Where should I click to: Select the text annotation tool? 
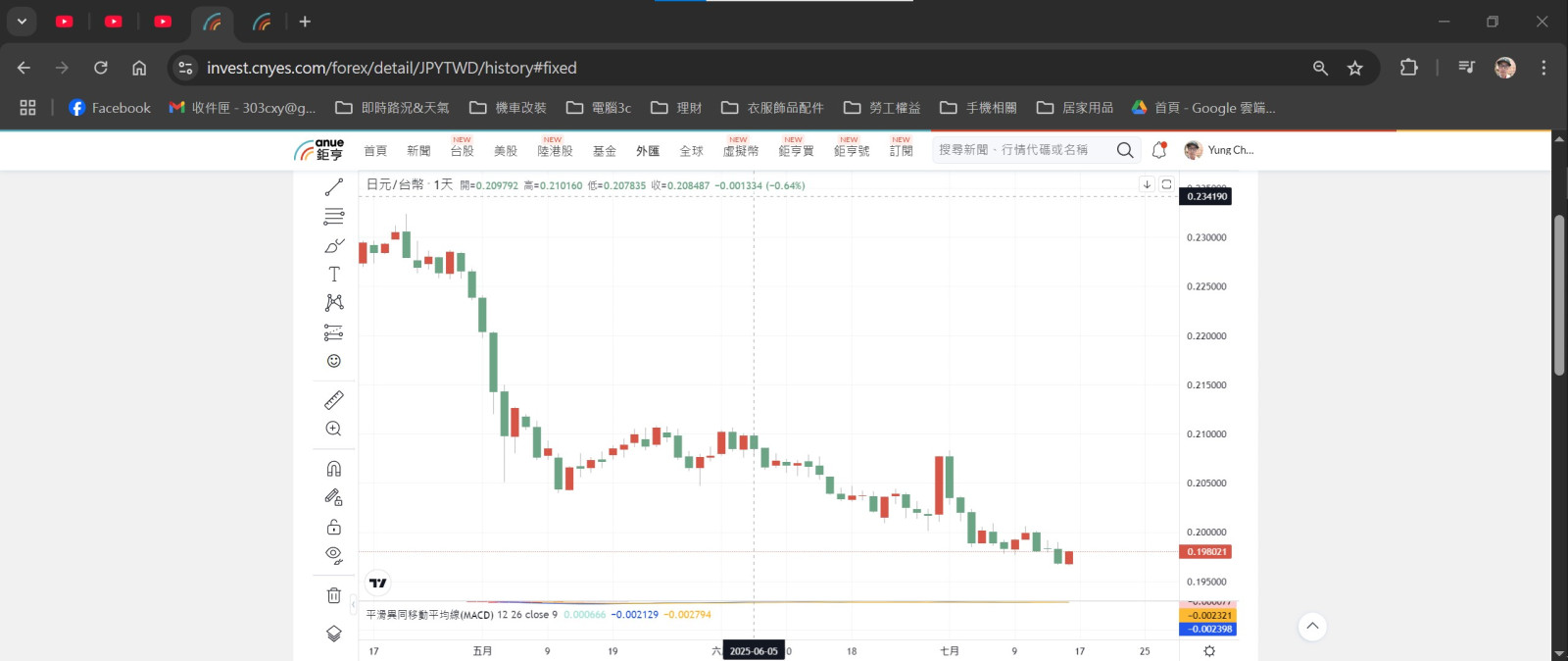[x=334, y=274]
